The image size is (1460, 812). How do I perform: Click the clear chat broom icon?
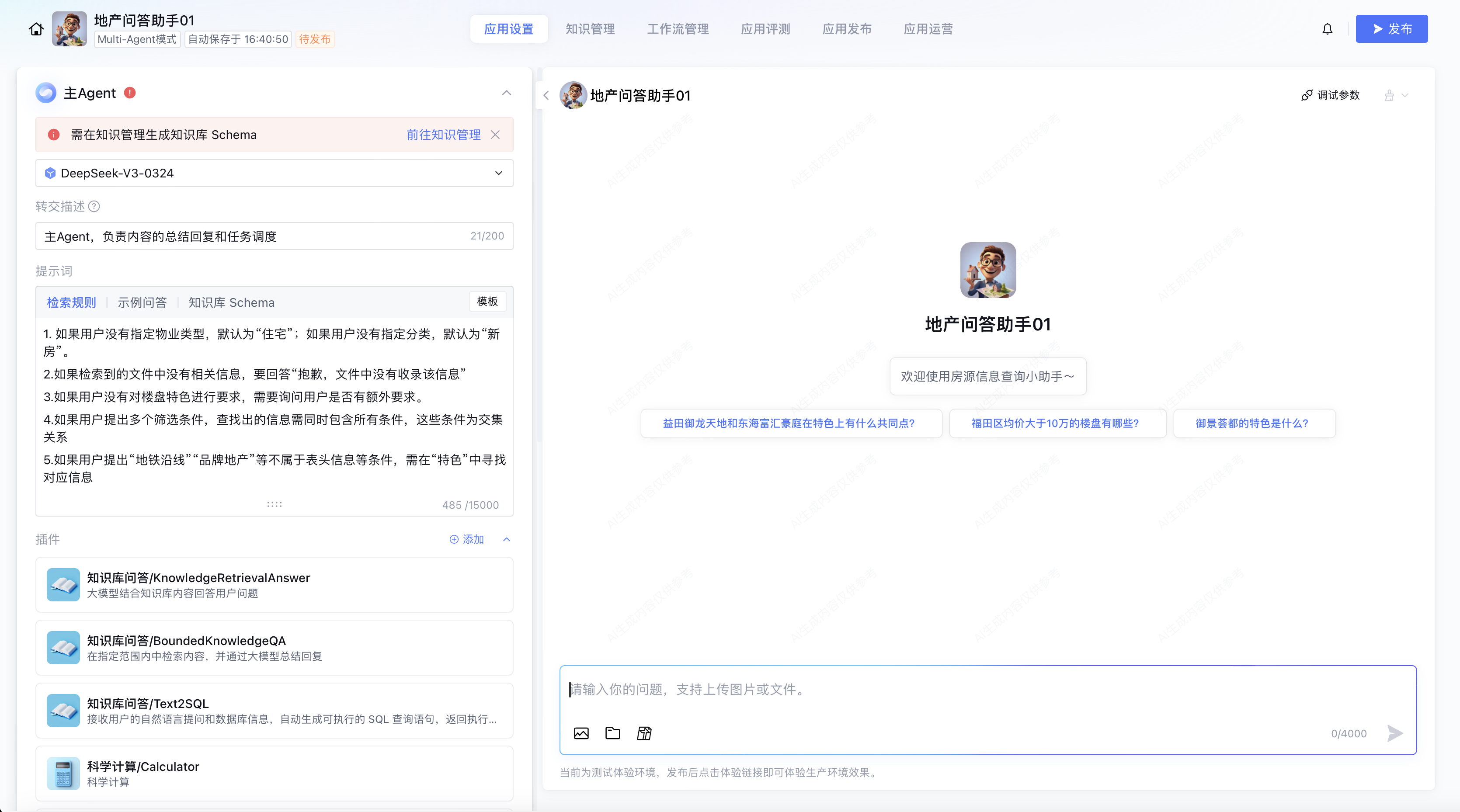(x=1389, y=95)
